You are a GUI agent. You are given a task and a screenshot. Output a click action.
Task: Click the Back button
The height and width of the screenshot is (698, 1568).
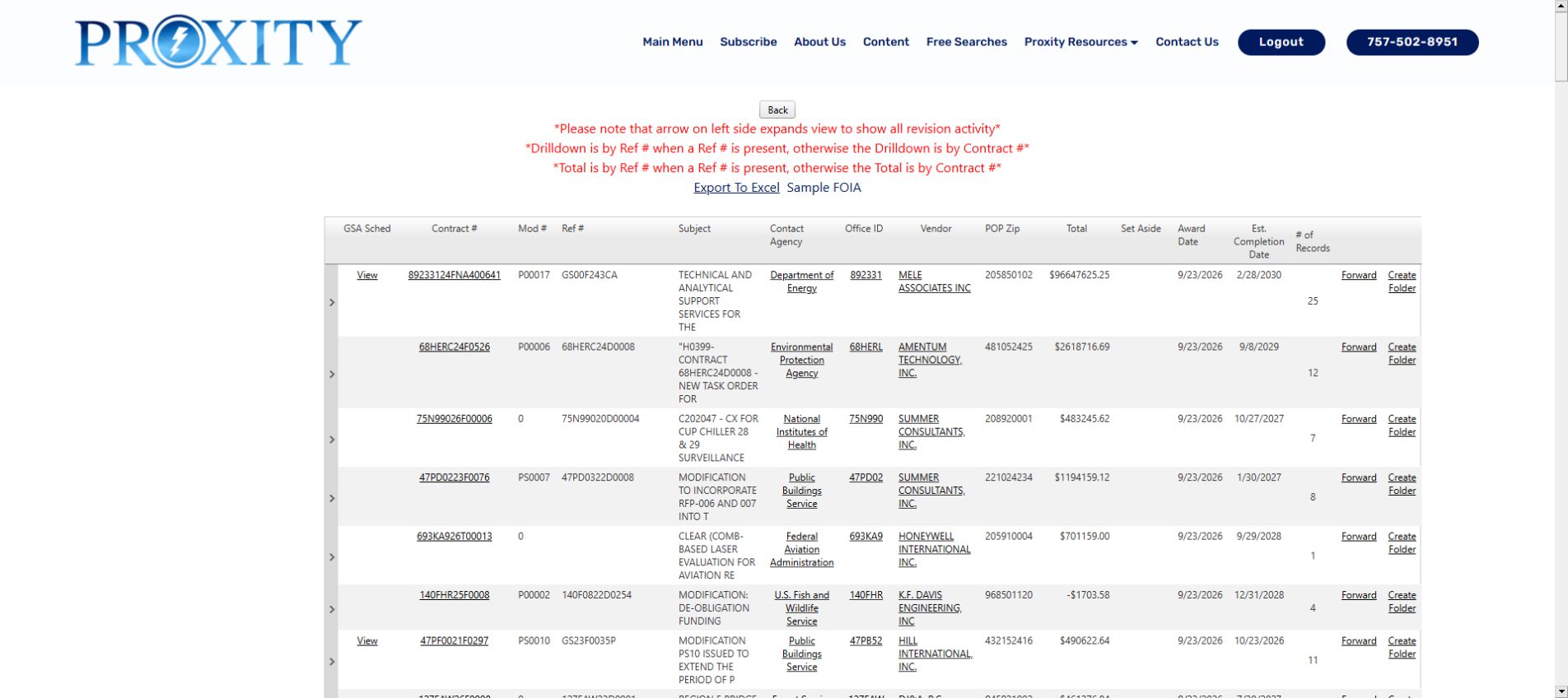(x=777, y=109)
